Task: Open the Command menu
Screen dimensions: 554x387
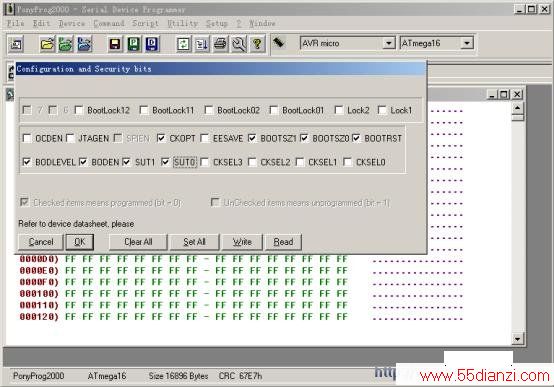Action: 109,23
